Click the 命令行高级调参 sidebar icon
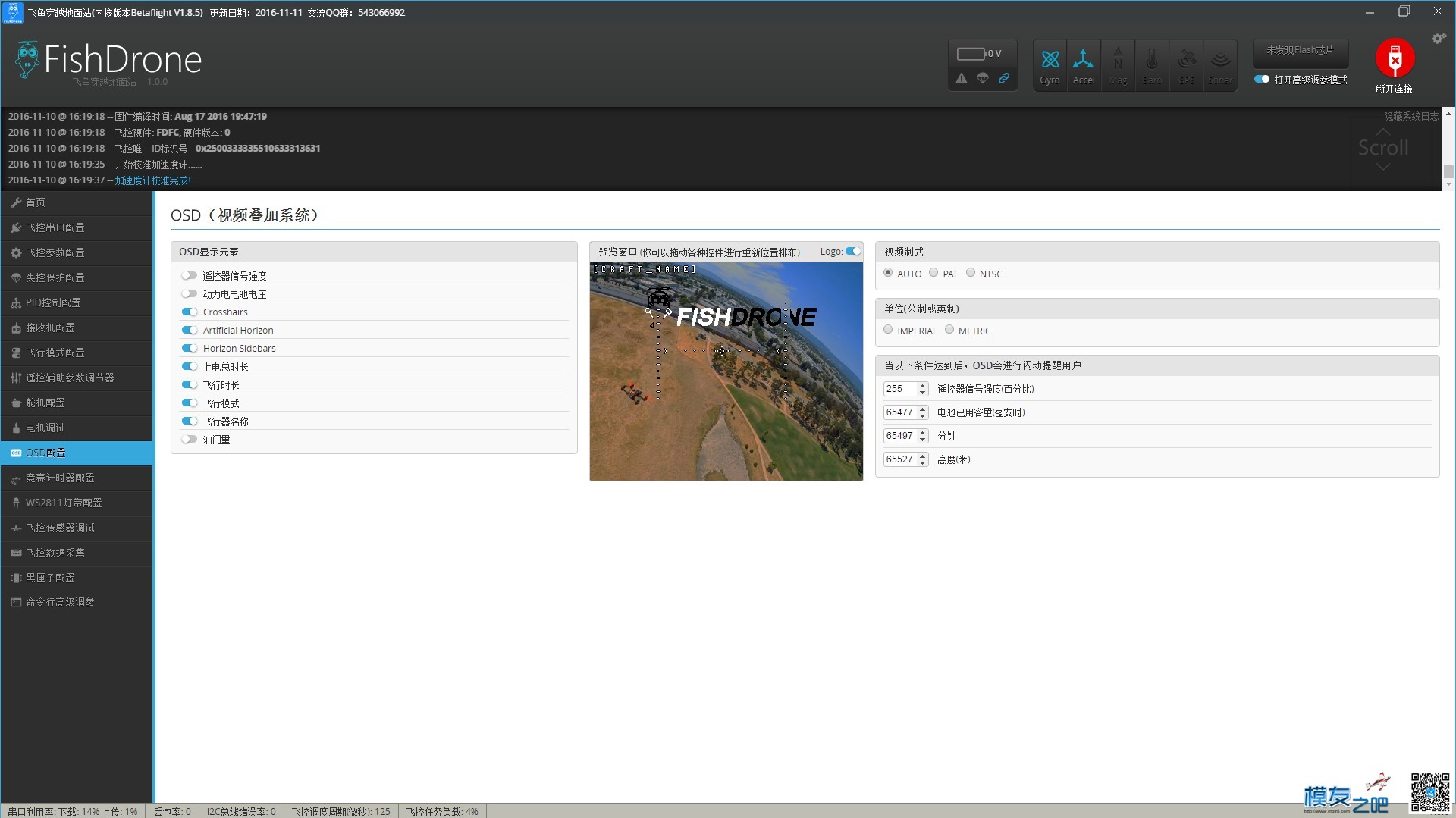 coord(16,602)
